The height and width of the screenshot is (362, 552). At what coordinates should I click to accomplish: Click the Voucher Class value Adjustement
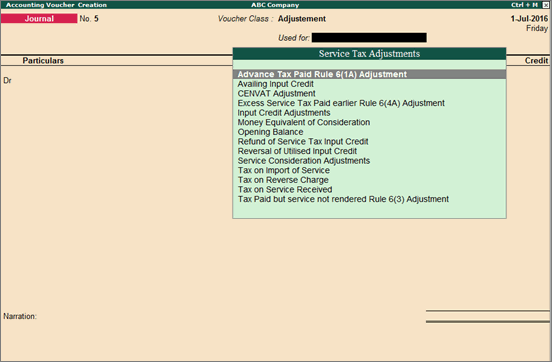tap(302, 19)
